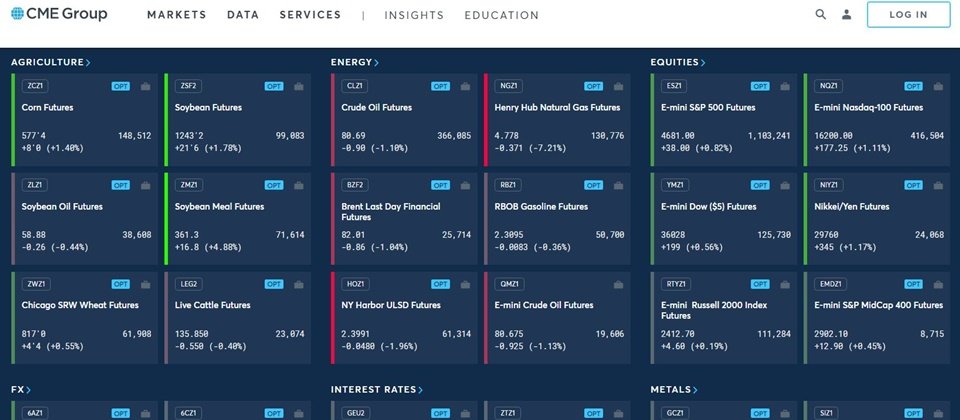Click briefcase icon on Brent Last Day Financial card
This screenshot has width=960, height=420.
coord(465,185)
